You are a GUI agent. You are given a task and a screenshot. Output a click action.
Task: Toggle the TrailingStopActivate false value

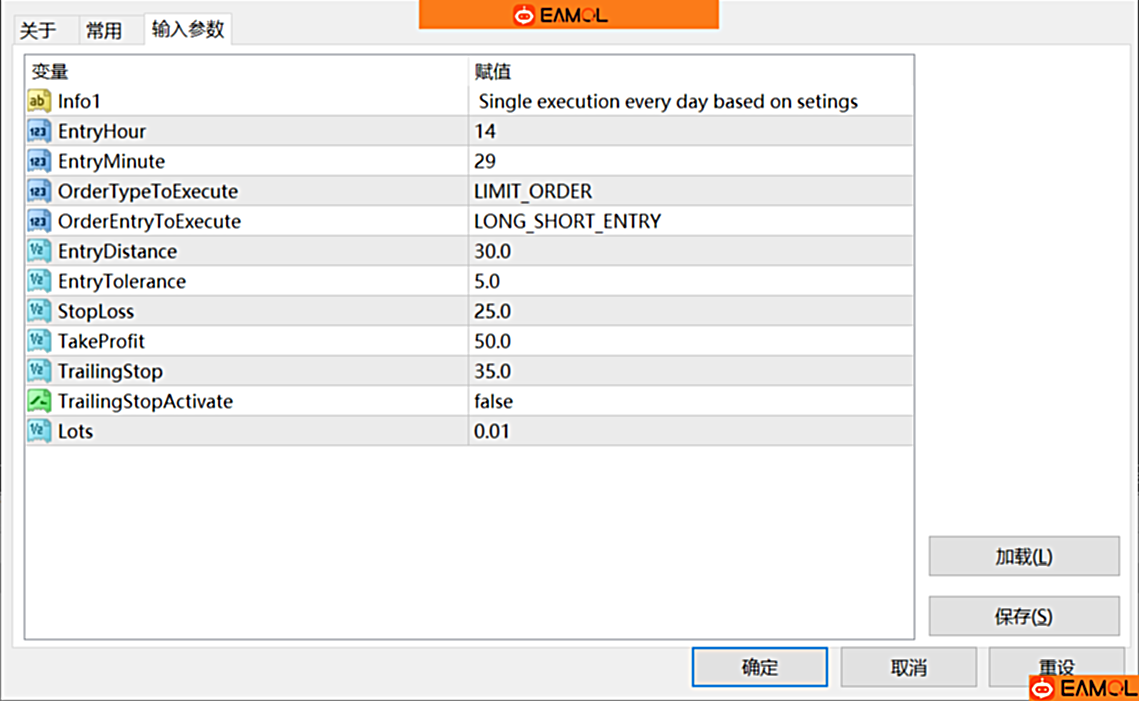[690, 401]
